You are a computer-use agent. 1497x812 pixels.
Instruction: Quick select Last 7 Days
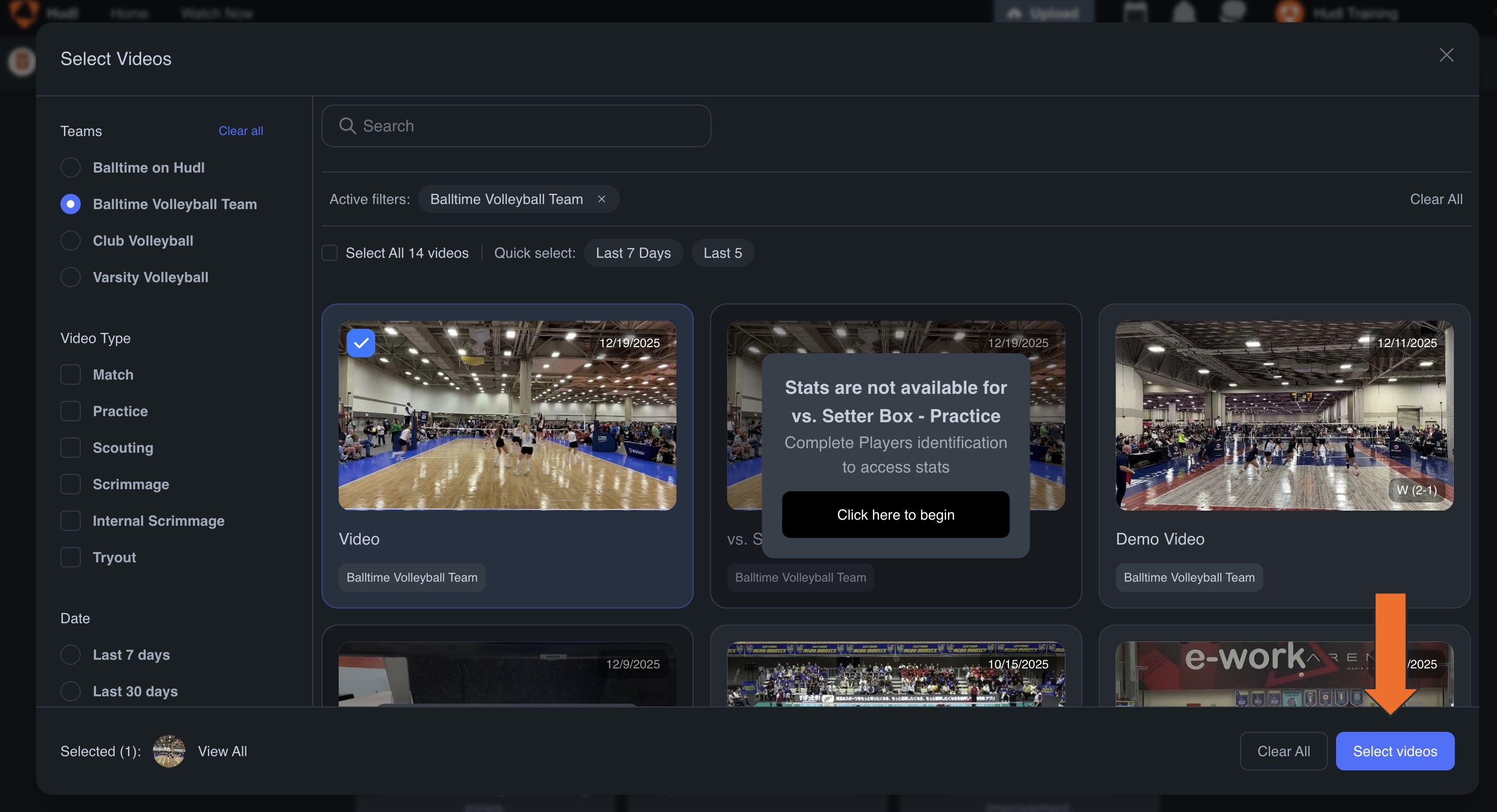pos(633,253)
